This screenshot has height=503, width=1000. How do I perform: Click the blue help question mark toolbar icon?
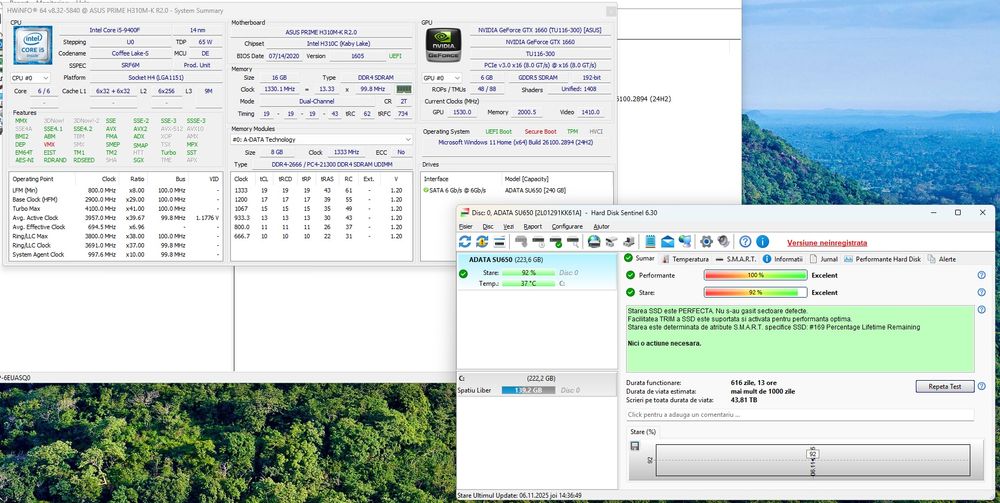click(745, 242)
